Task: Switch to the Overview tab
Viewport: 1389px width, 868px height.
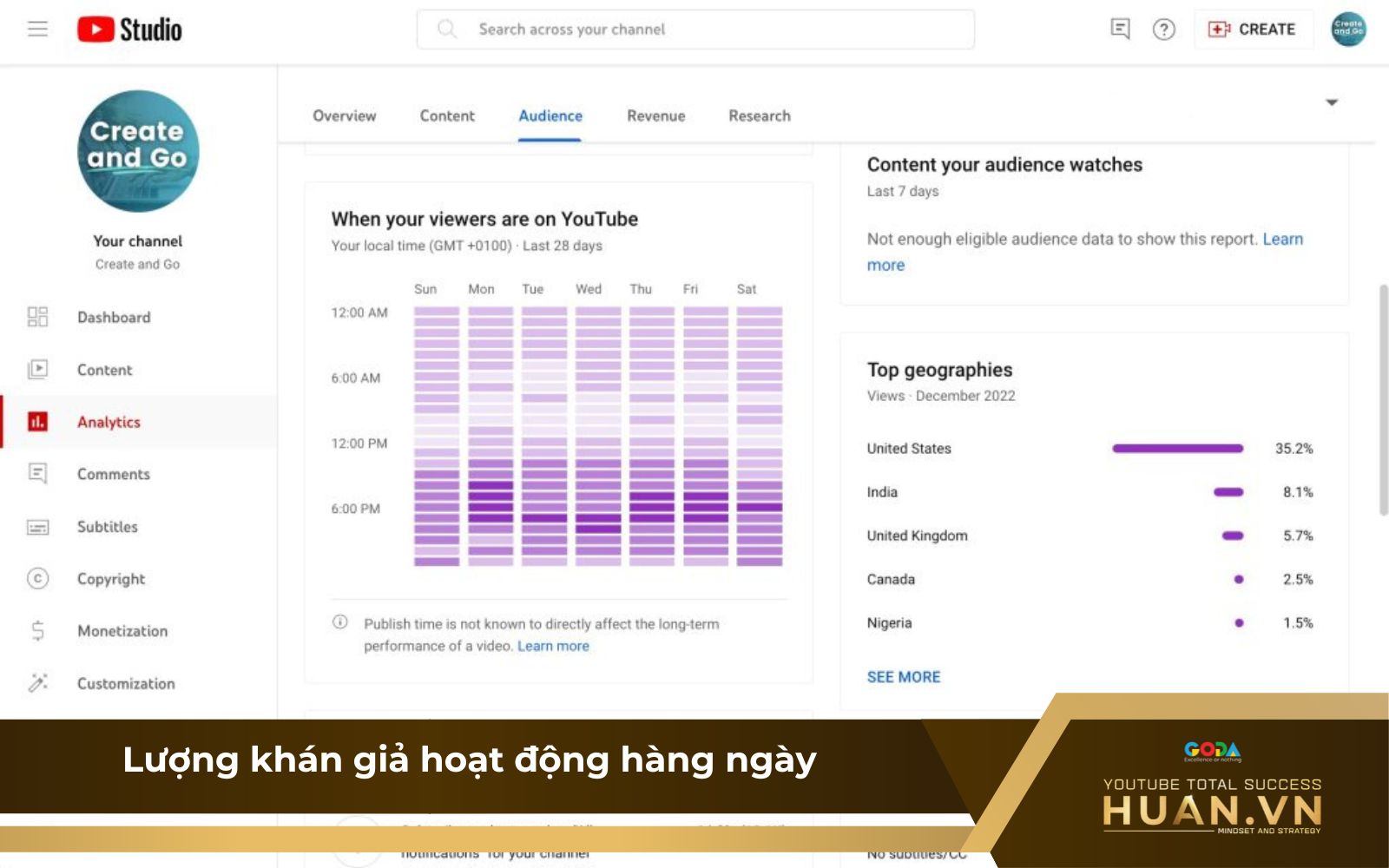Action: 345,115
